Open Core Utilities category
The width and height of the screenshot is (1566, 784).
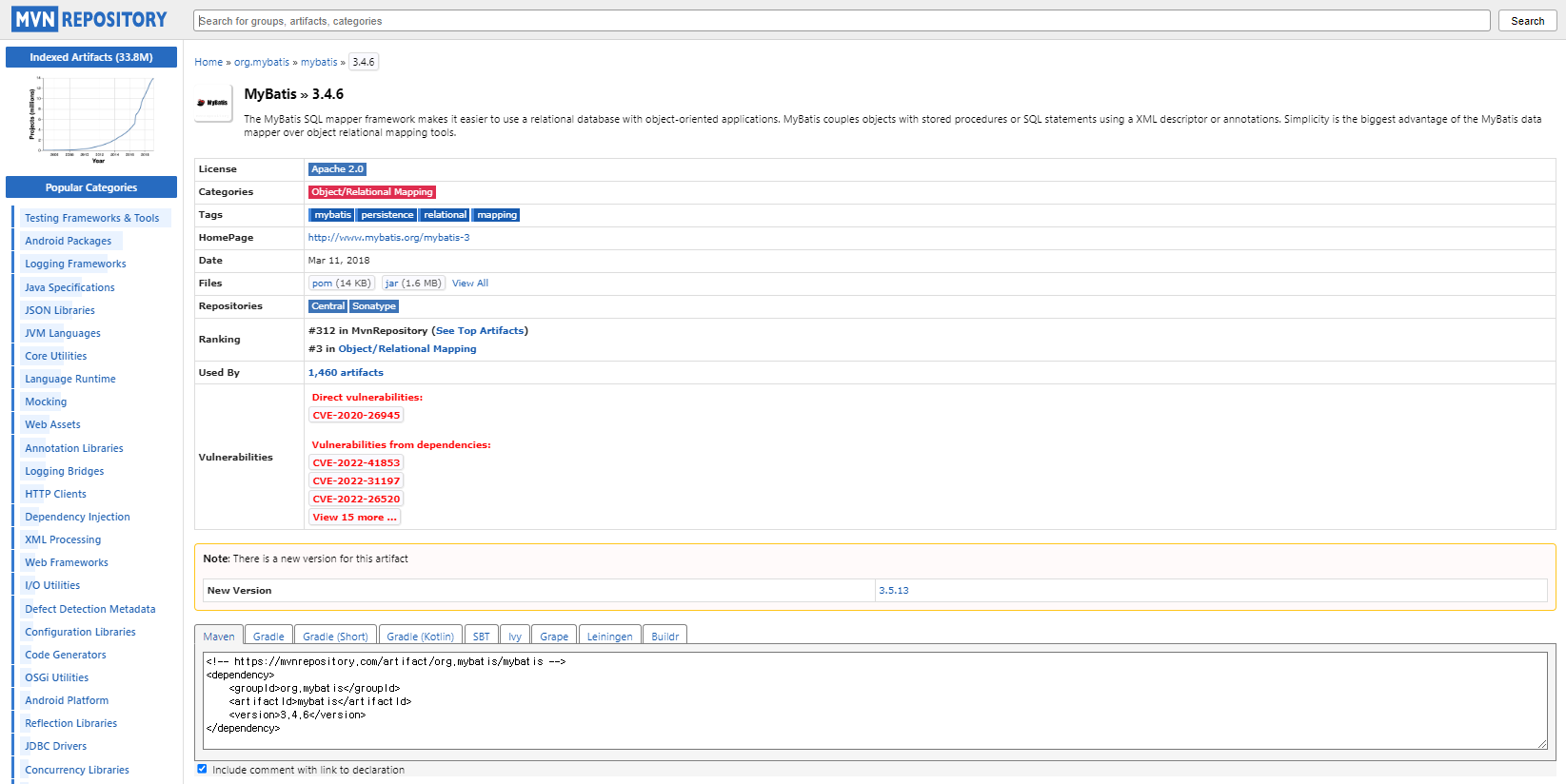click(x=56, y=356)
